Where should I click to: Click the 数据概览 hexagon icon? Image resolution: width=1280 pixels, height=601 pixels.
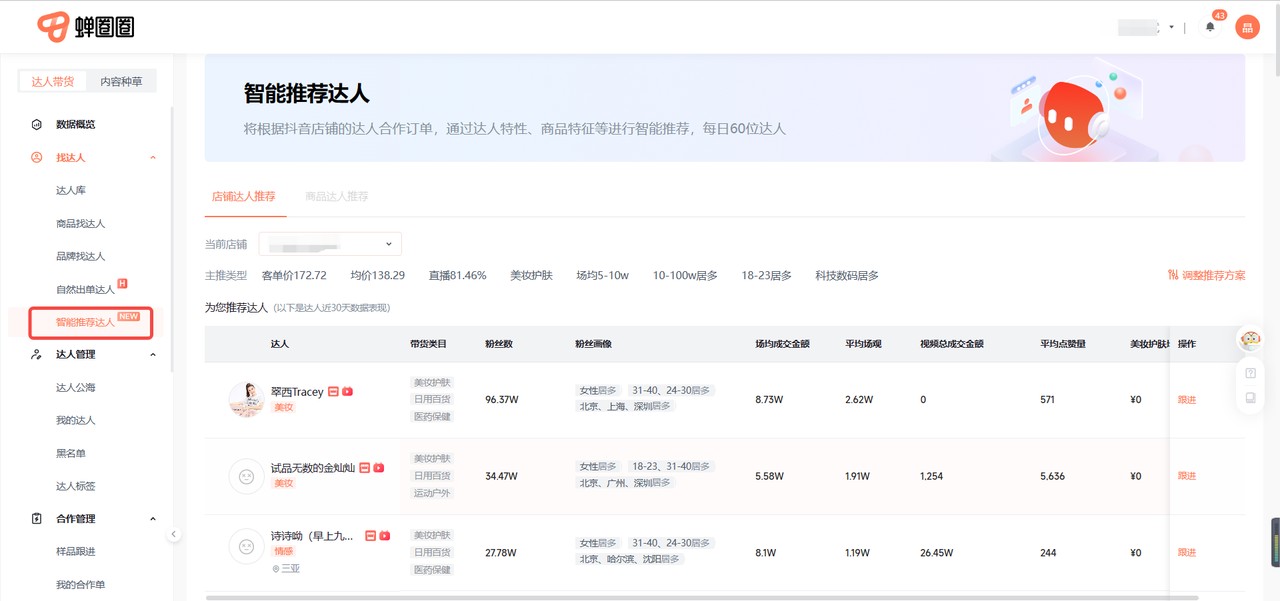click(x=37, y=124)
